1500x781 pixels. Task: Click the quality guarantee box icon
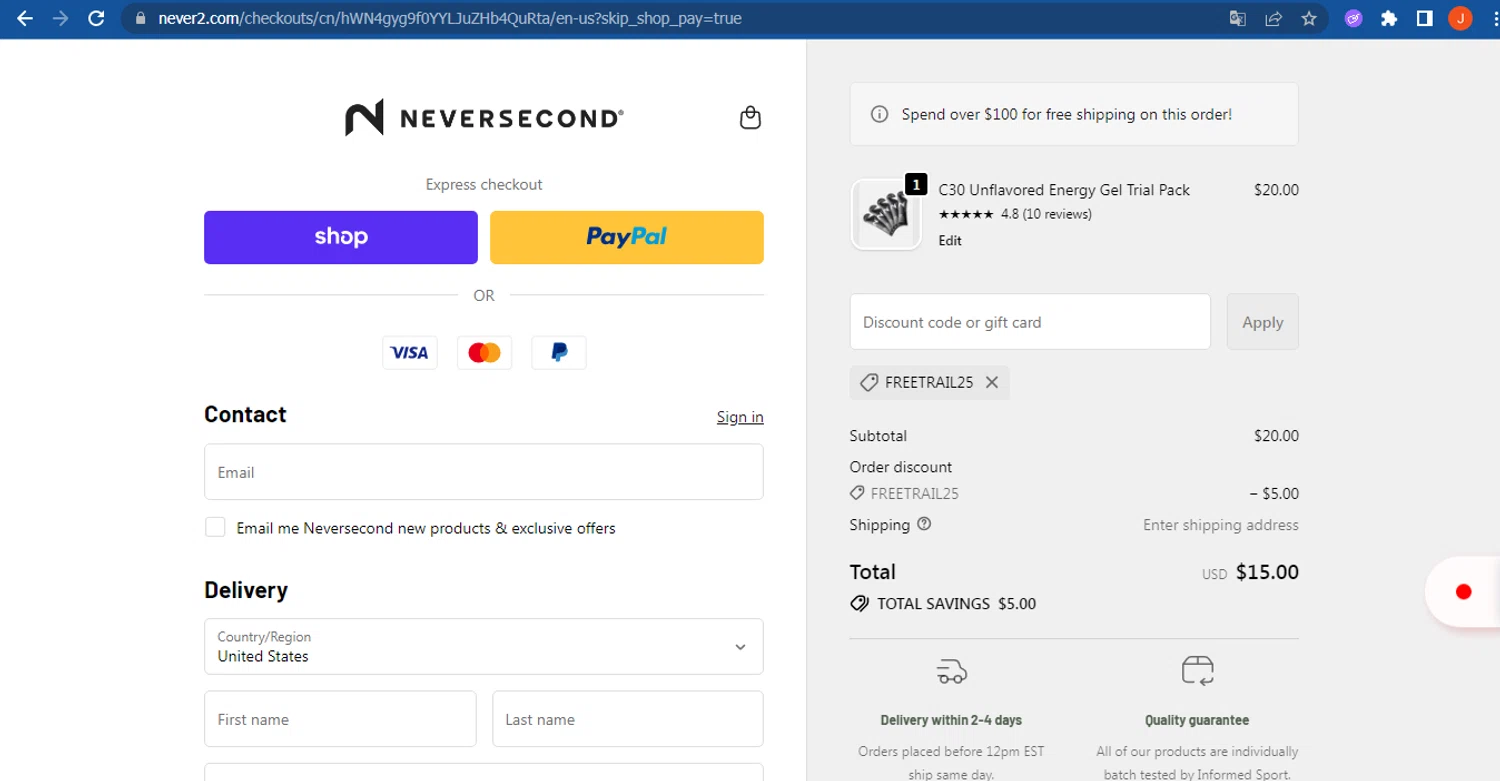click(1197, 670)
